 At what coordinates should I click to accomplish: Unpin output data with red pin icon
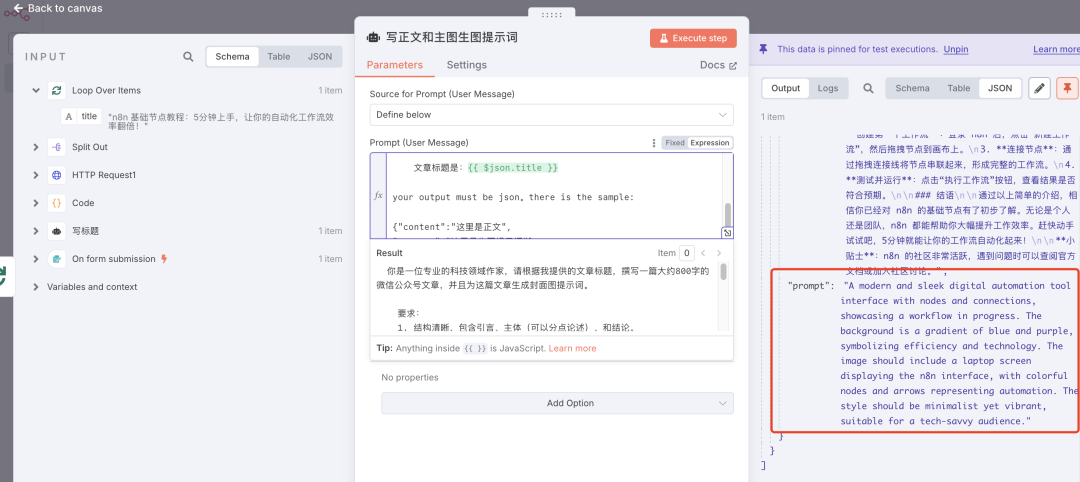pyautogui.click(x=1067, y=88)
